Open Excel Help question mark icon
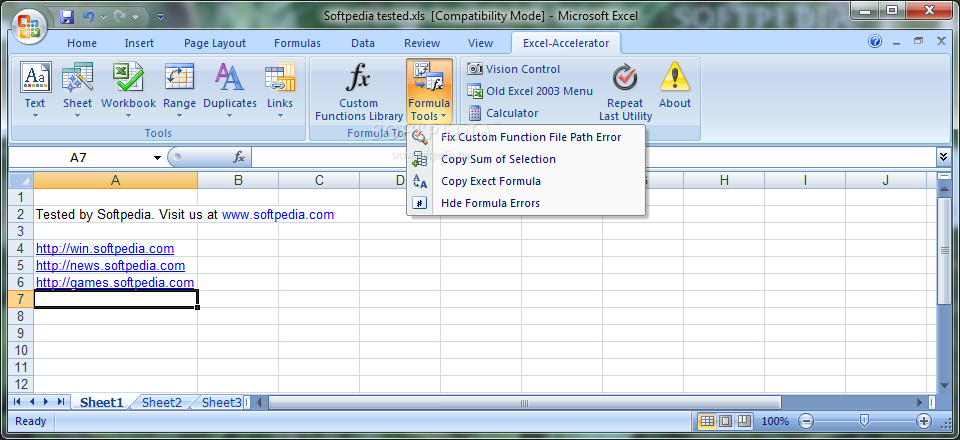This screenshot has width=960, height=440. coord(876,42)
